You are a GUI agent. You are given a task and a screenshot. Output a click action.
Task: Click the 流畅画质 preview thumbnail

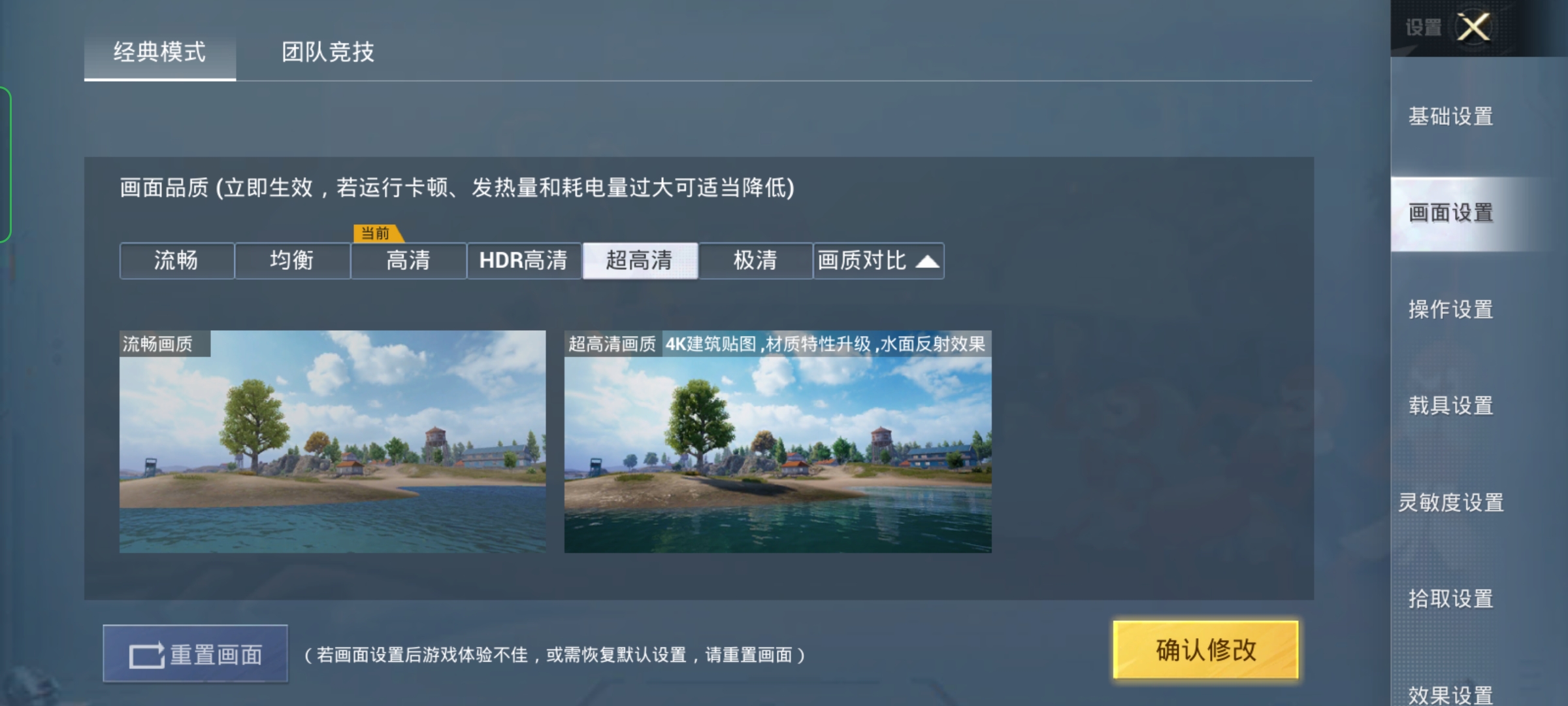coord(333,442)
